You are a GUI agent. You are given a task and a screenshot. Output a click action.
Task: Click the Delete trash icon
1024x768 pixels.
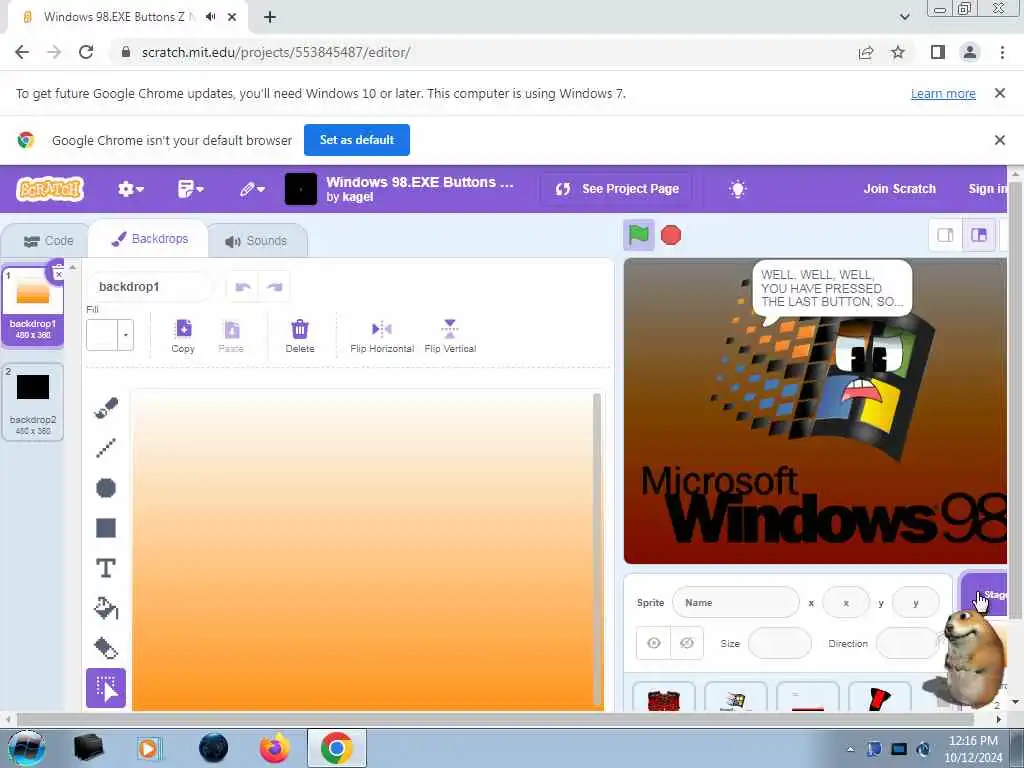(x=300, y=336)
